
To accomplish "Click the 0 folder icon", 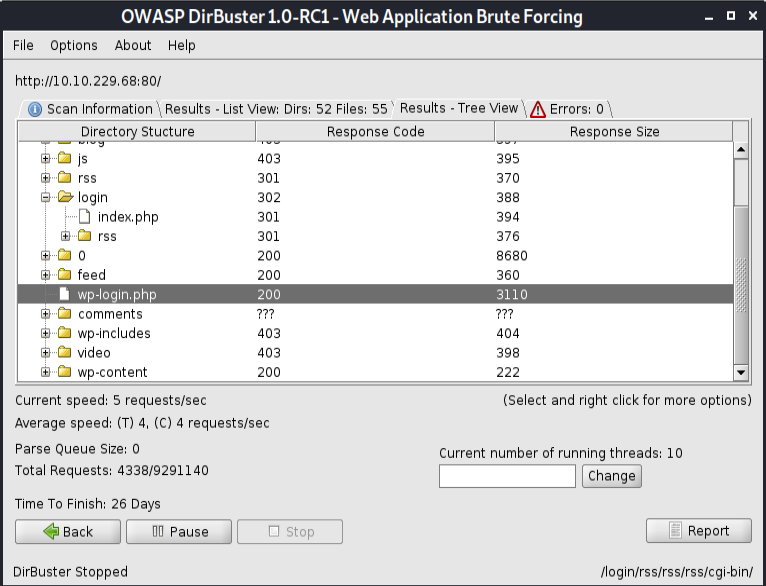I will [x=64, y=255].
